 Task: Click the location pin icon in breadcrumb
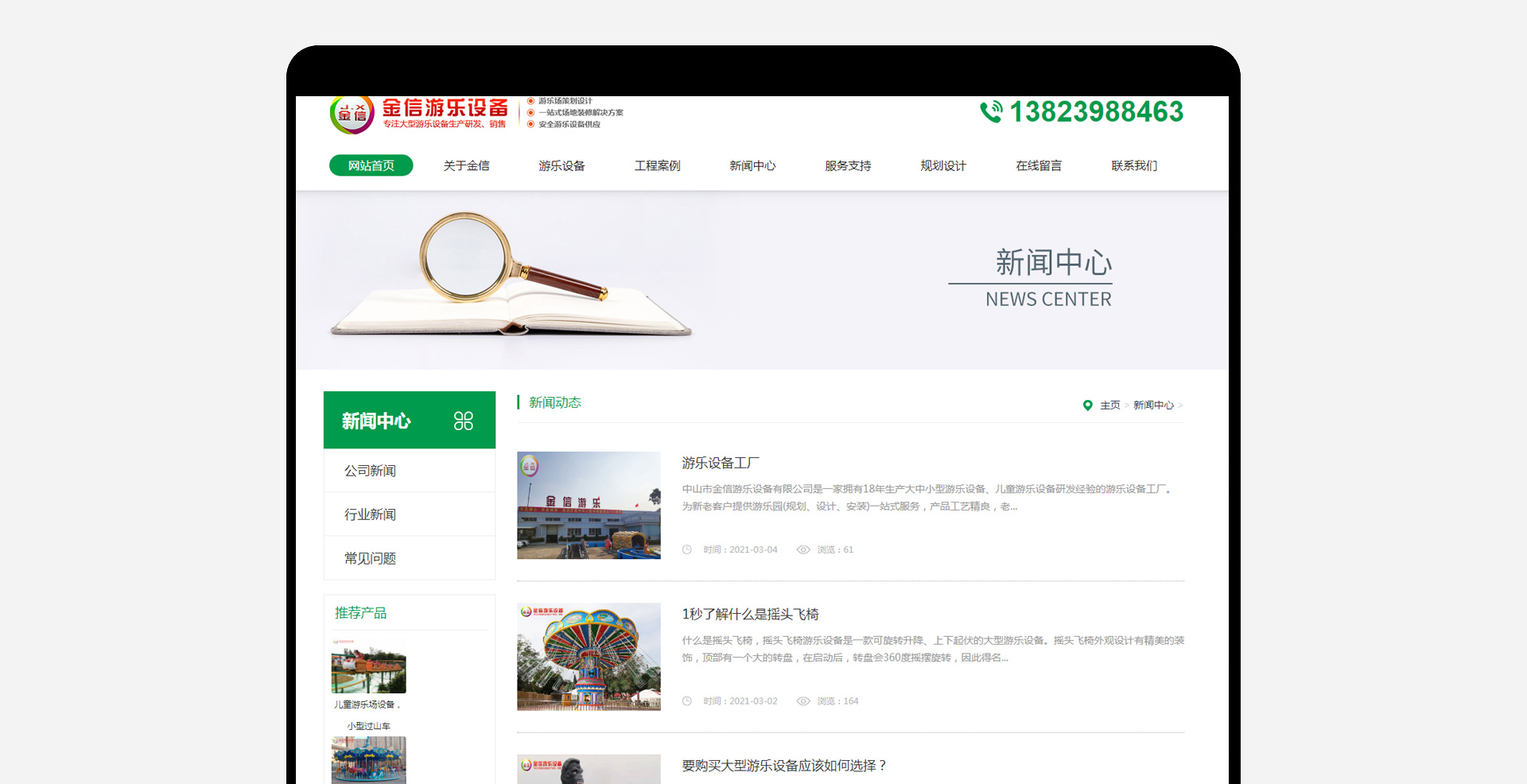1087,406
